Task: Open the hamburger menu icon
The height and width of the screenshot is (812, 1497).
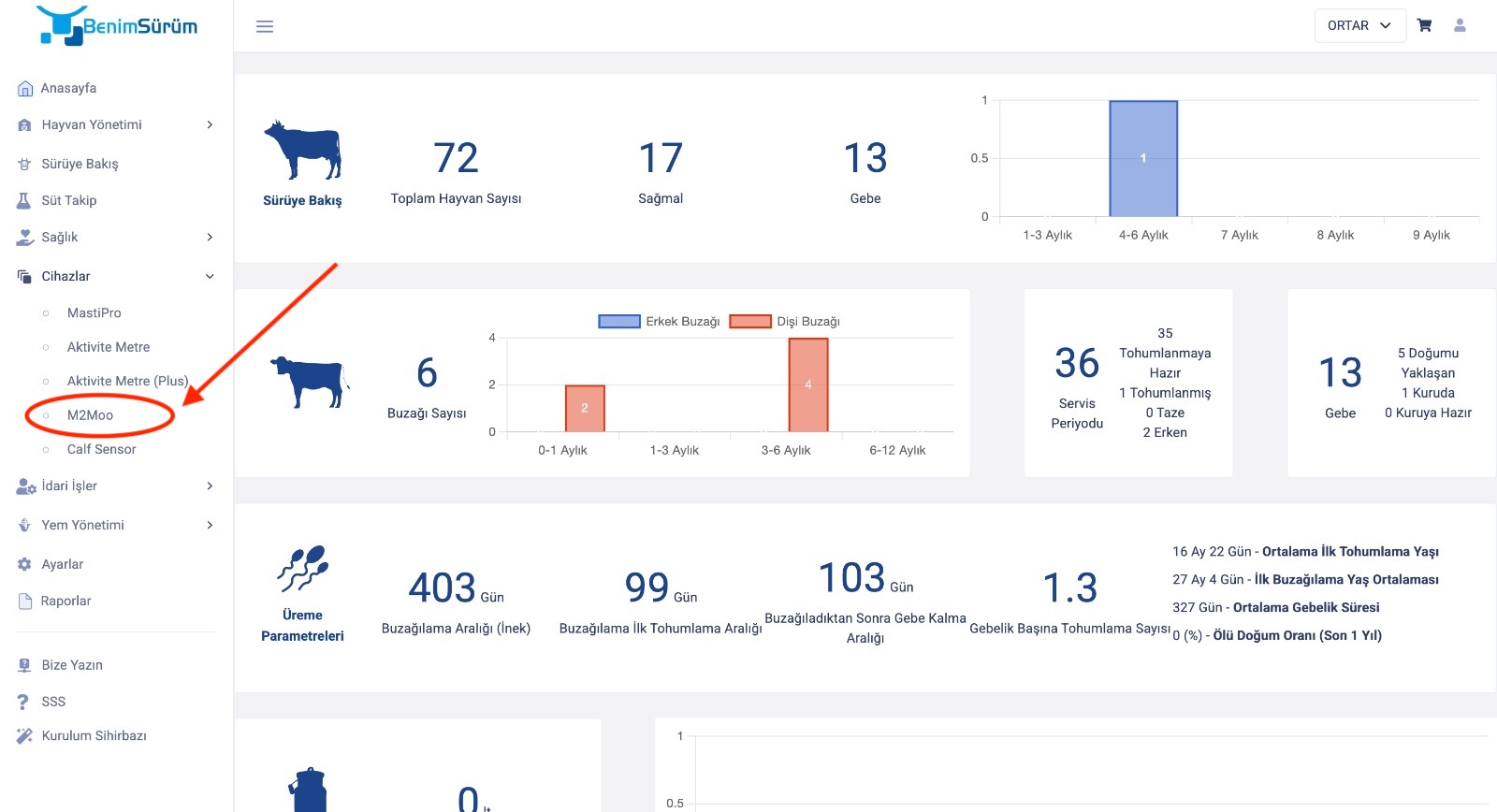Action: pyautogui.click(x=265, y=26)
